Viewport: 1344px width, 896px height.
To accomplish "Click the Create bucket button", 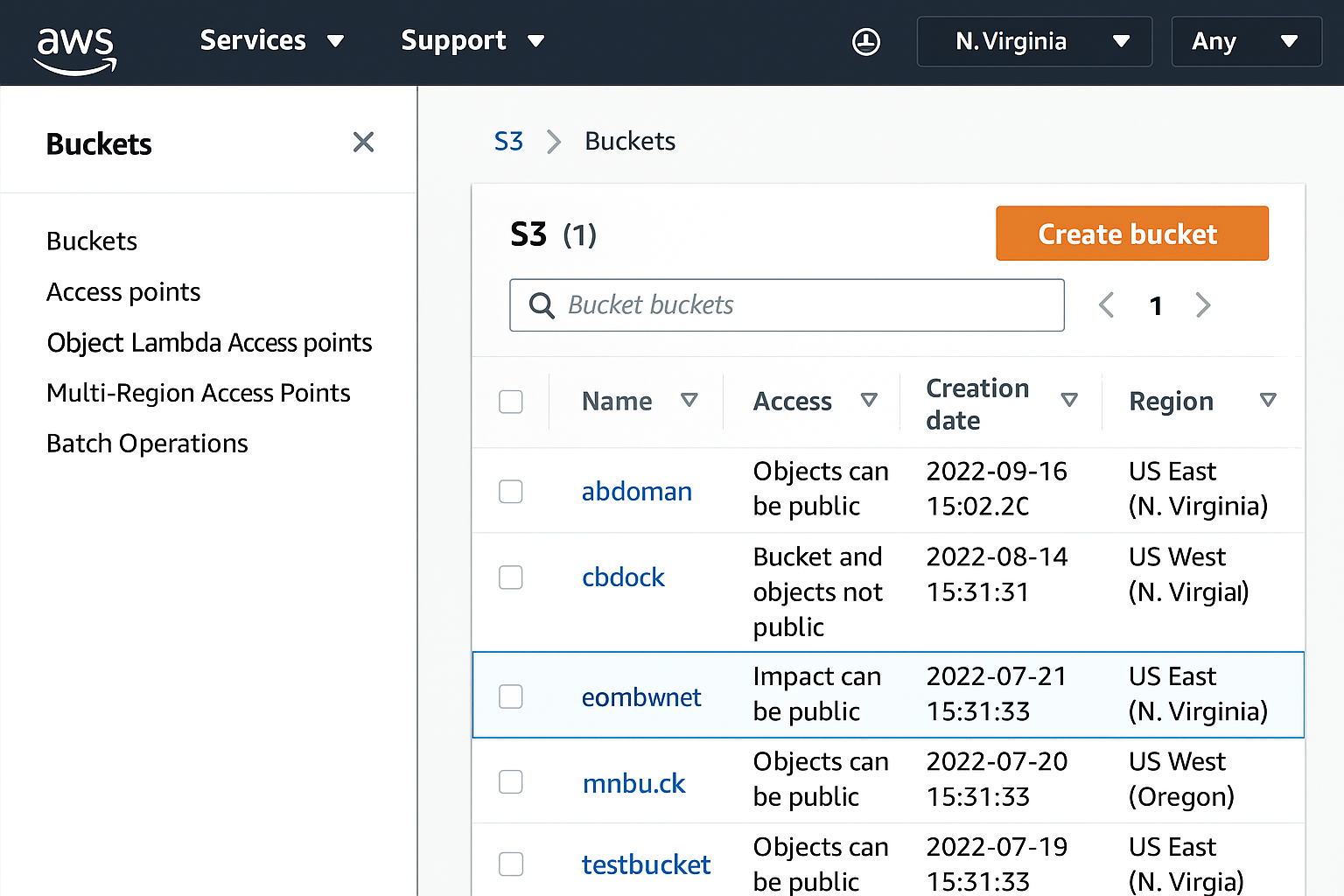I will (x=1131, y=234).
